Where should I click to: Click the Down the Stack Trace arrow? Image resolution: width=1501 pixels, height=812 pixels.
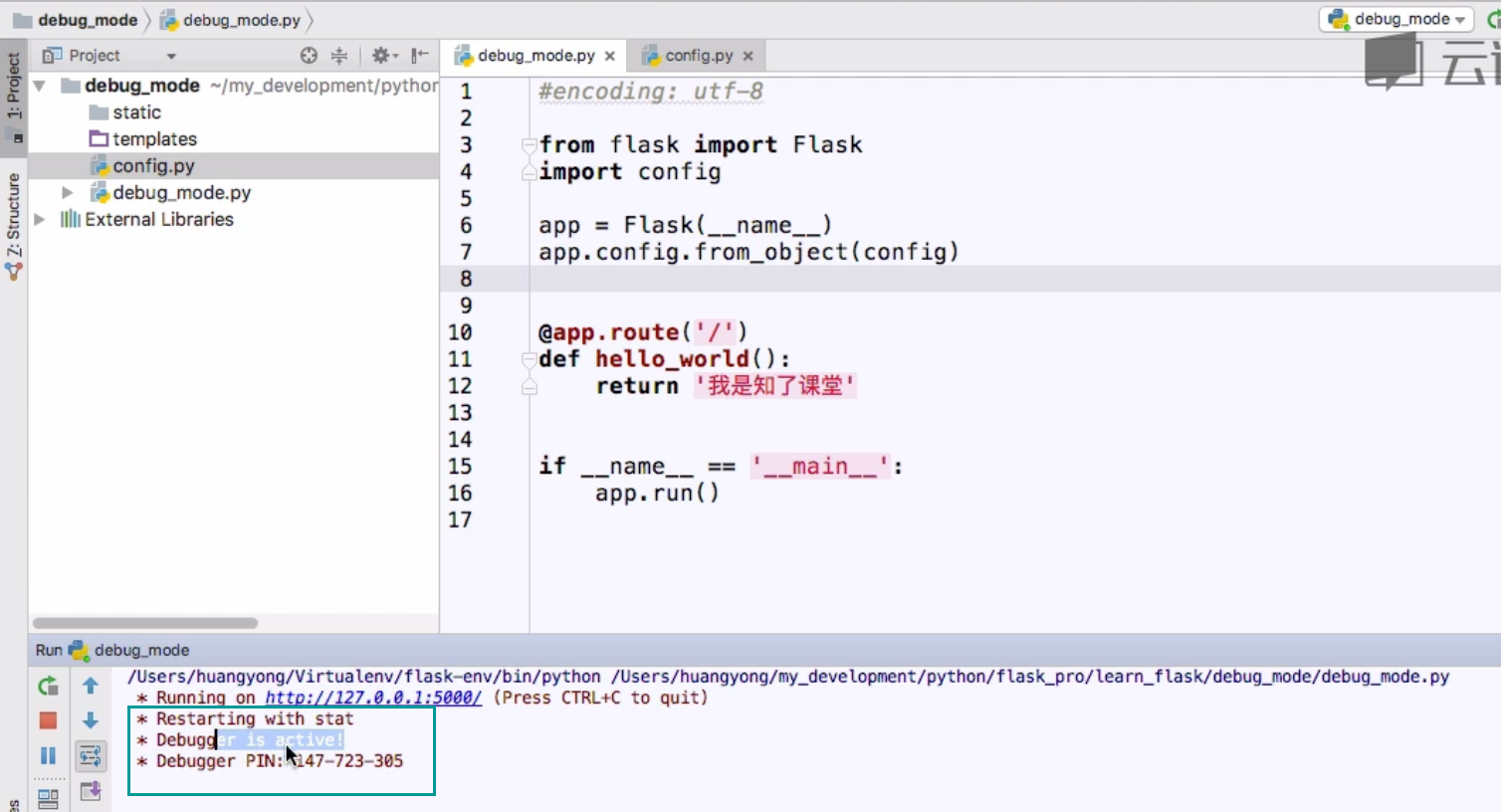pos(90,719)
